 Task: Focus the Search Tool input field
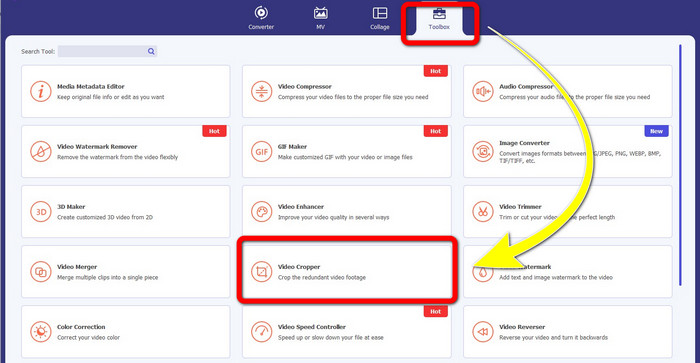pos(107,51)
